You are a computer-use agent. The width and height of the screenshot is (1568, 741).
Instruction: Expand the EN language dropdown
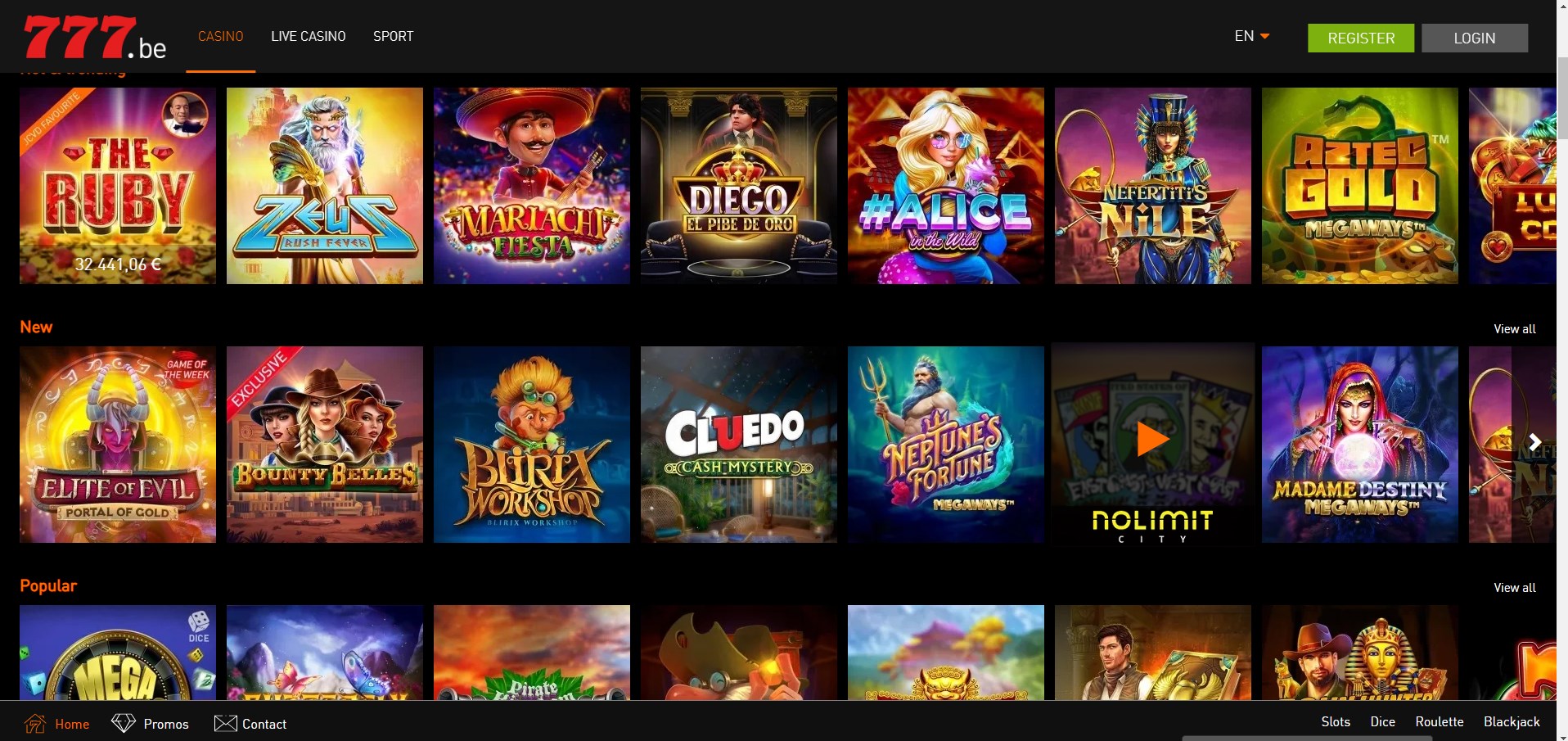(1252, 36)
